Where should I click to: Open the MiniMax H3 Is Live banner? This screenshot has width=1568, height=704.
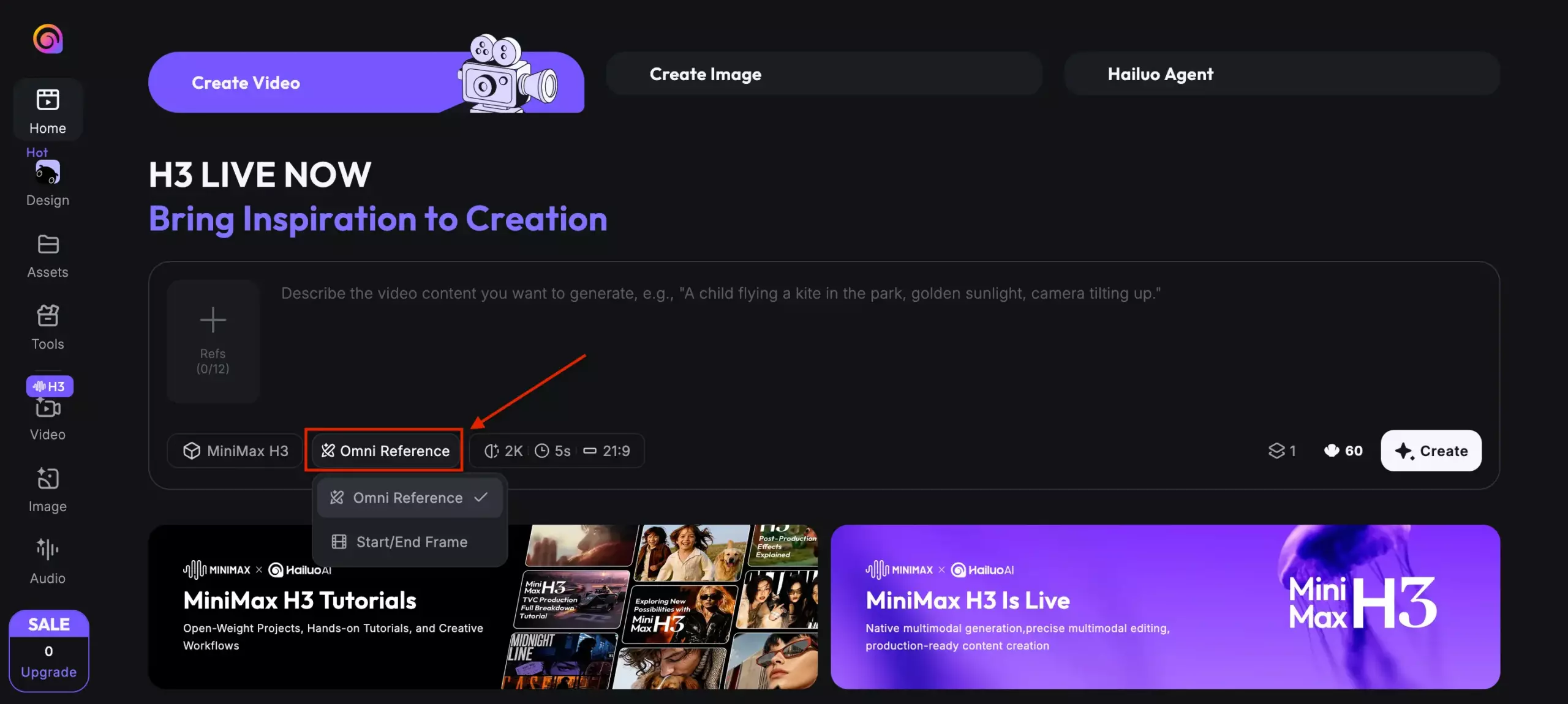pos(1165,607)
